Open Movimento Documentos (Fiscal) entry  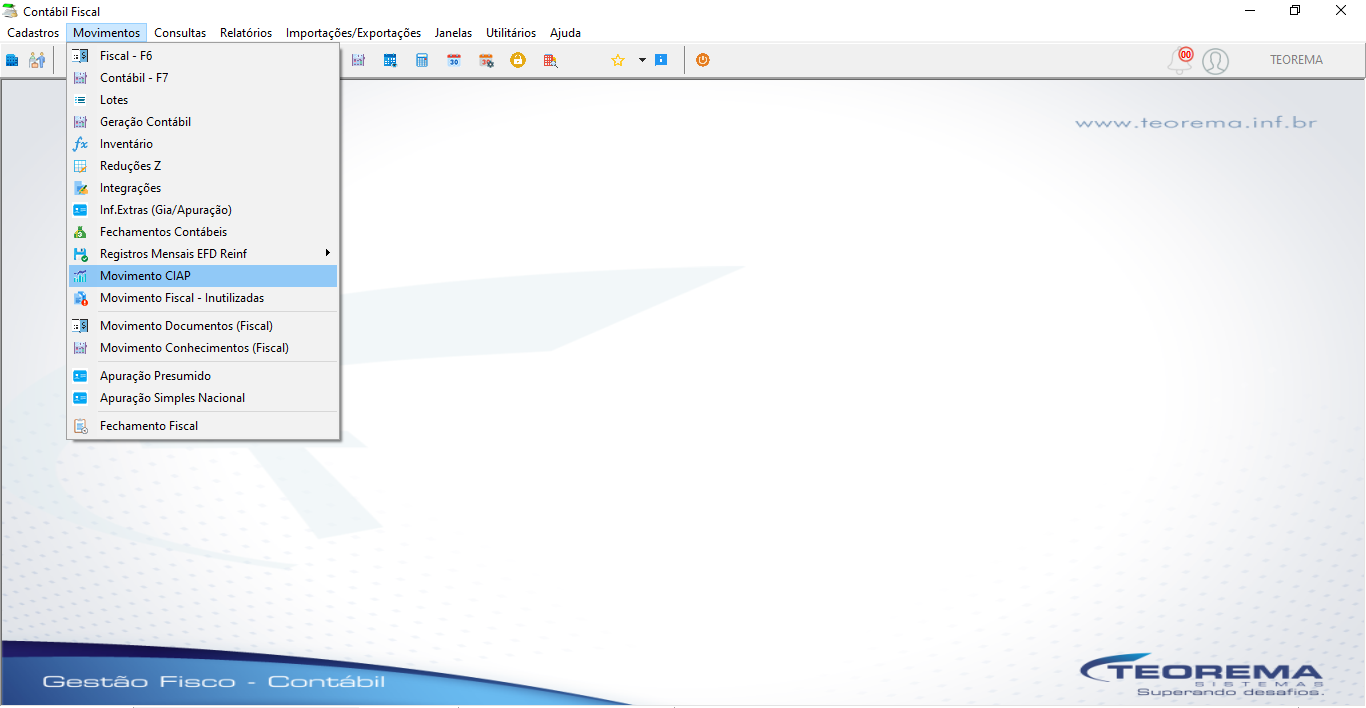[203, 326]
